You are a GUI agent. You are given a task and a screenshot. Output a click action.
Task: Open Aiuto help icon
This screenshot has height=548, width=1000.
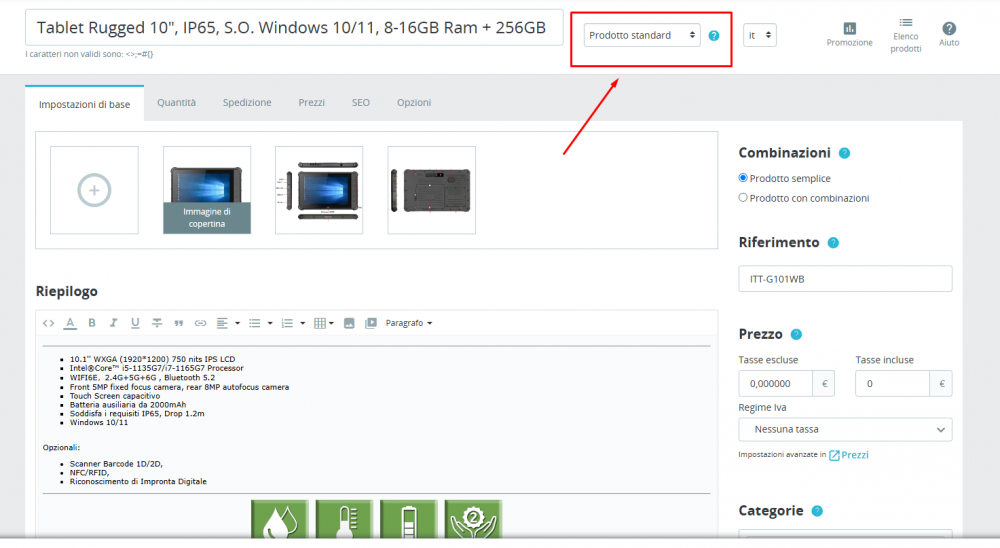949,34
